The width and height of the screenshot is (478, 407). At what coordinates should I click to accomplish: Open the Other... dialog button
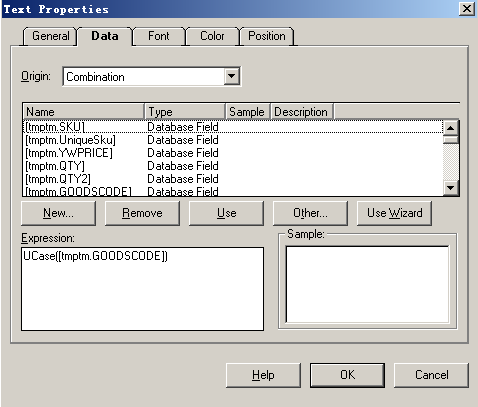click(310, 213)
